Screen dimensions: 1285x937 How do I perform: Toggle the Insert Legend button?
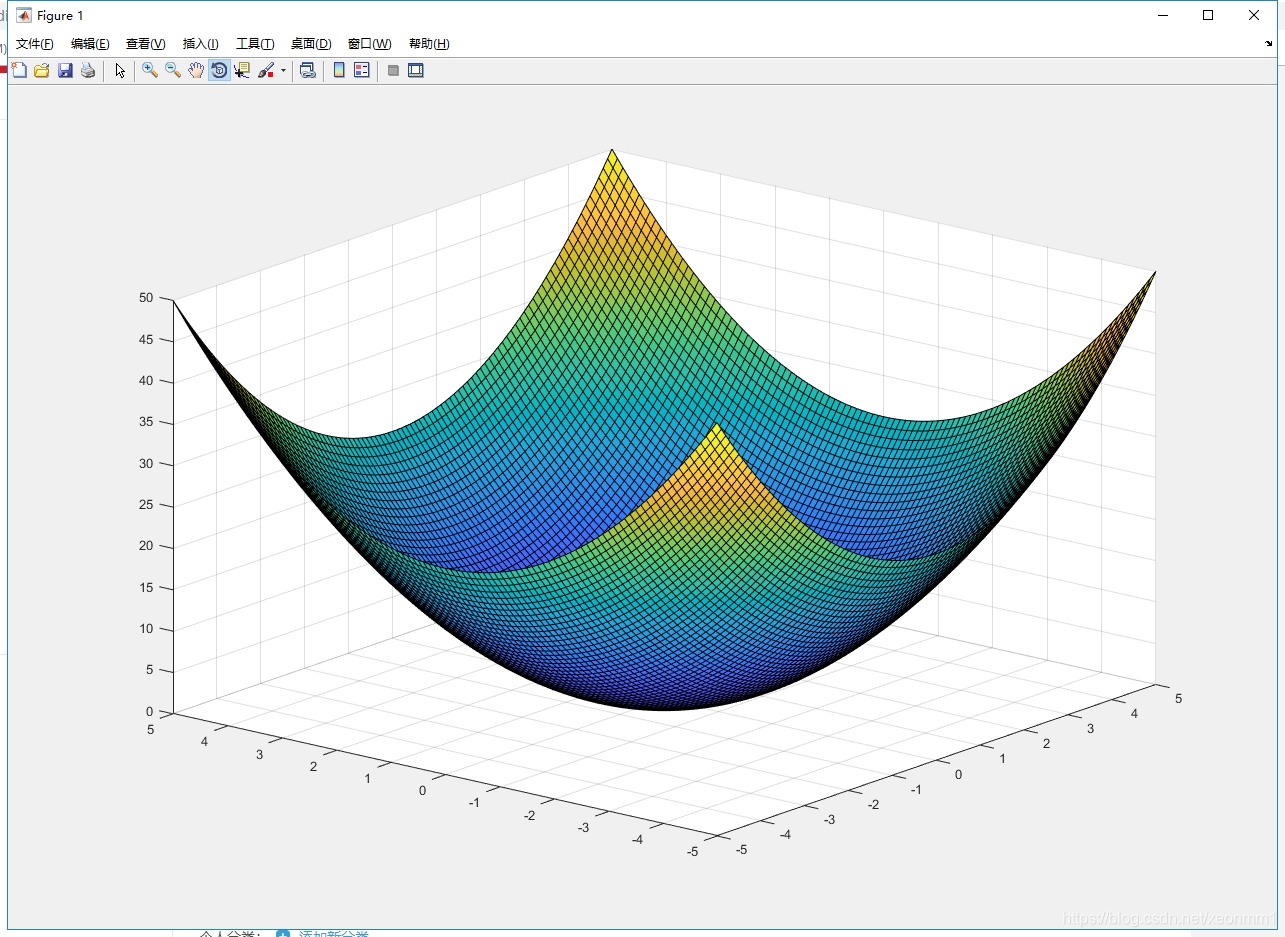pos(362,70)
